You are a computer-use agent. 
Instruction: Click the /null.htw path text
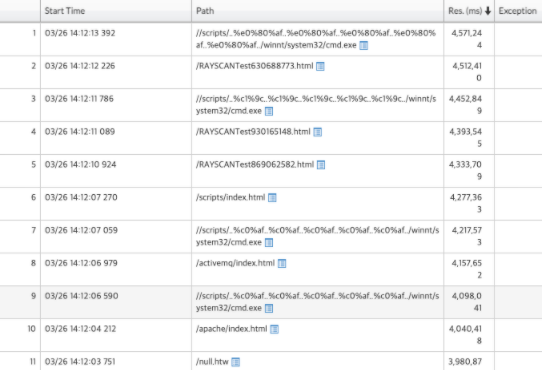212,361
